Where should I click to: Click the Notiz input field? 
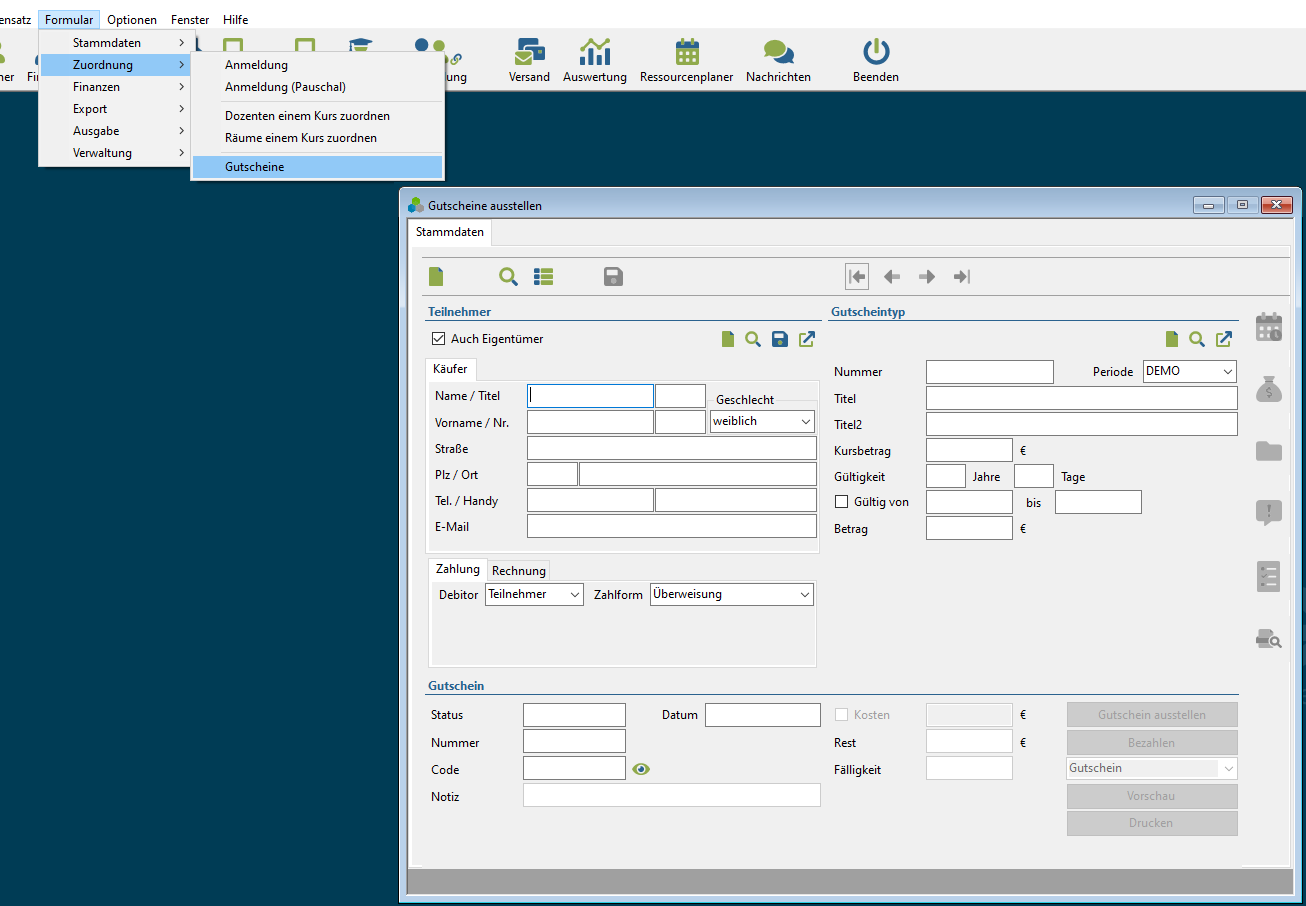pos(672,795)
